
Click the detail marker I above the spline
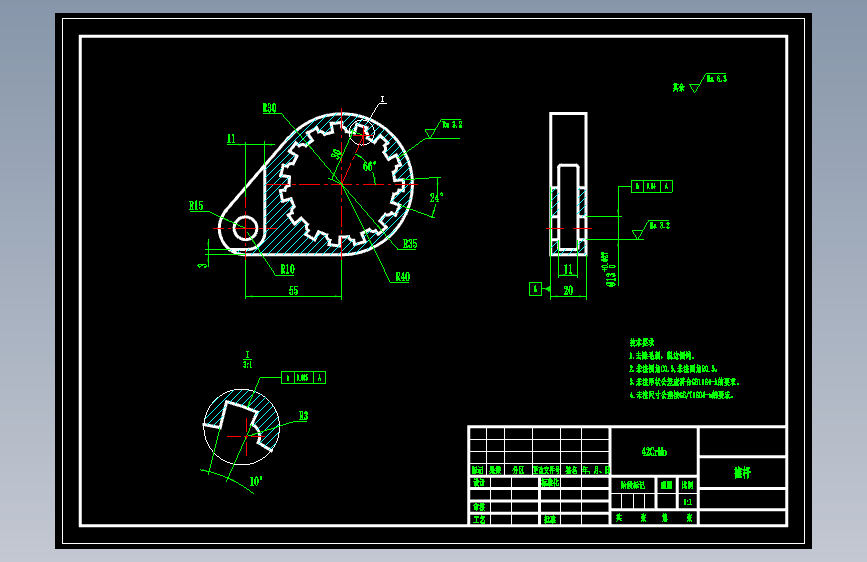tap(382, 100)
